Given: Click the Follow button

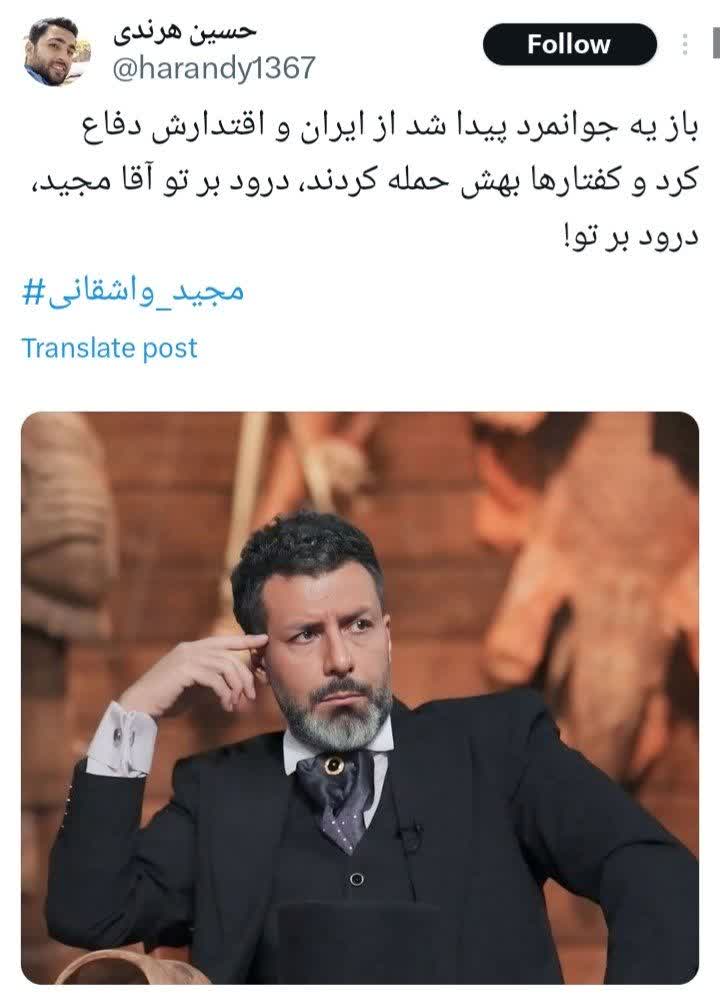Looking at the screenshot, I should click(x=569, y=44).
